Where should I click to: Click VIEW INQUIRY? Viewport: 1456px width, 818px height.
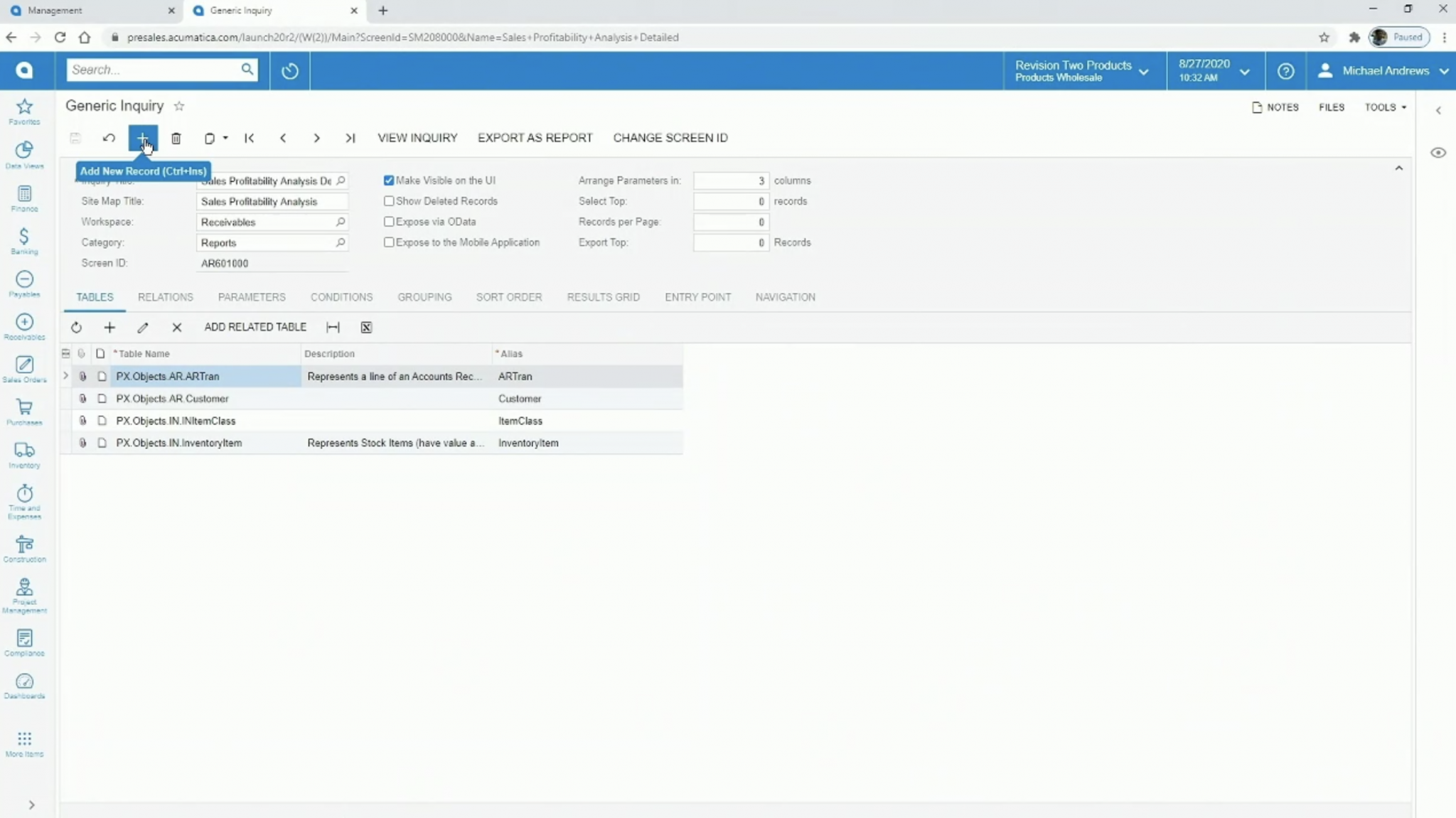417,138
